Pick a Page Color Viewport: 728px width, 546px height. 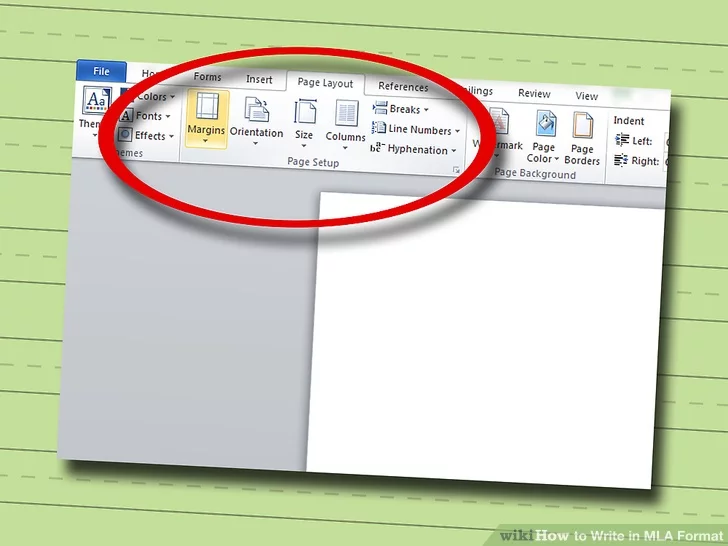click(544, 138)
